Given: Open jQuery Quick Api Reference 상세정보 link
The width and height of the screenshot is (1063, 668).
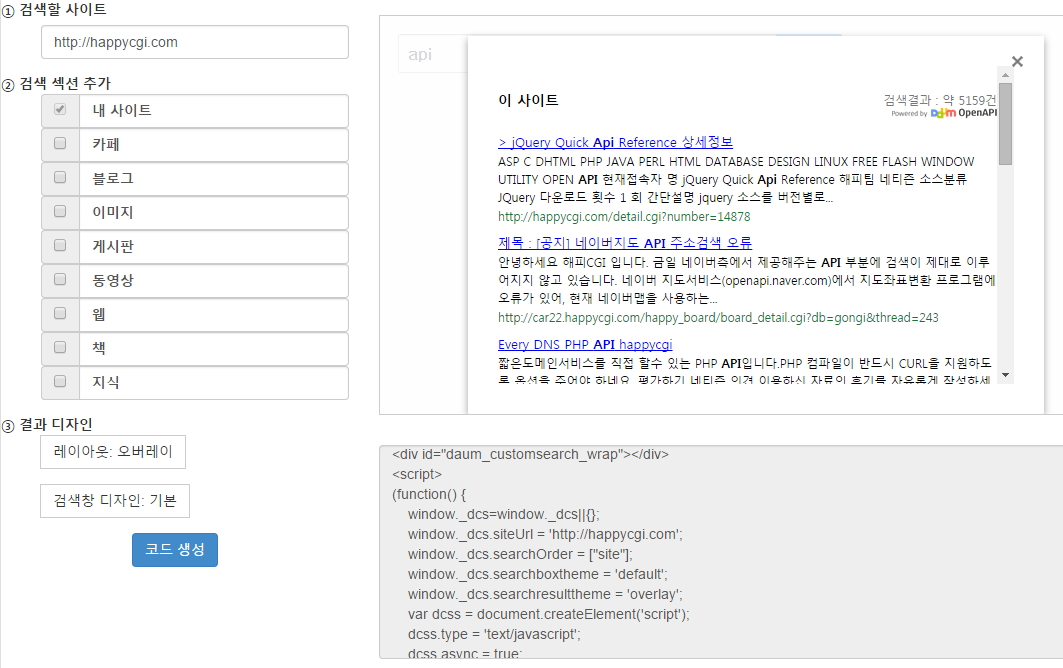Looking at the screenshot, I should pyautogui.click(x=615, y=142).
